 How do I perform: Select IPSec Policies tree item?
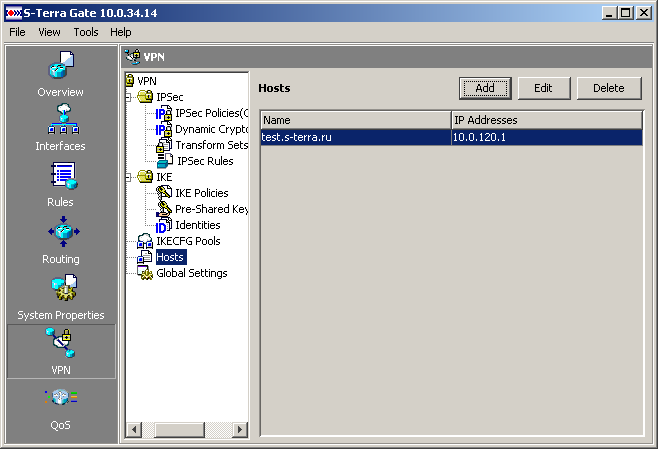pos(212,113)
